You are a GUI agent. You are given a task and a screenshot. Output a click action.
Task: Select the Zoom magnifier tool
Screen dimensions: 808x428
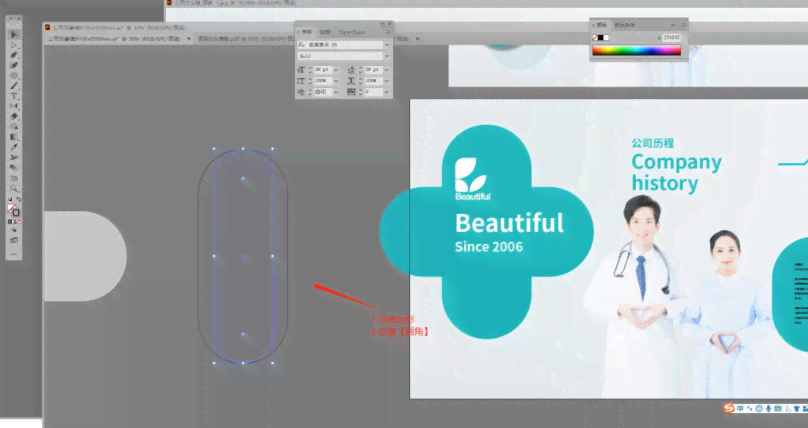coord(13,188)
